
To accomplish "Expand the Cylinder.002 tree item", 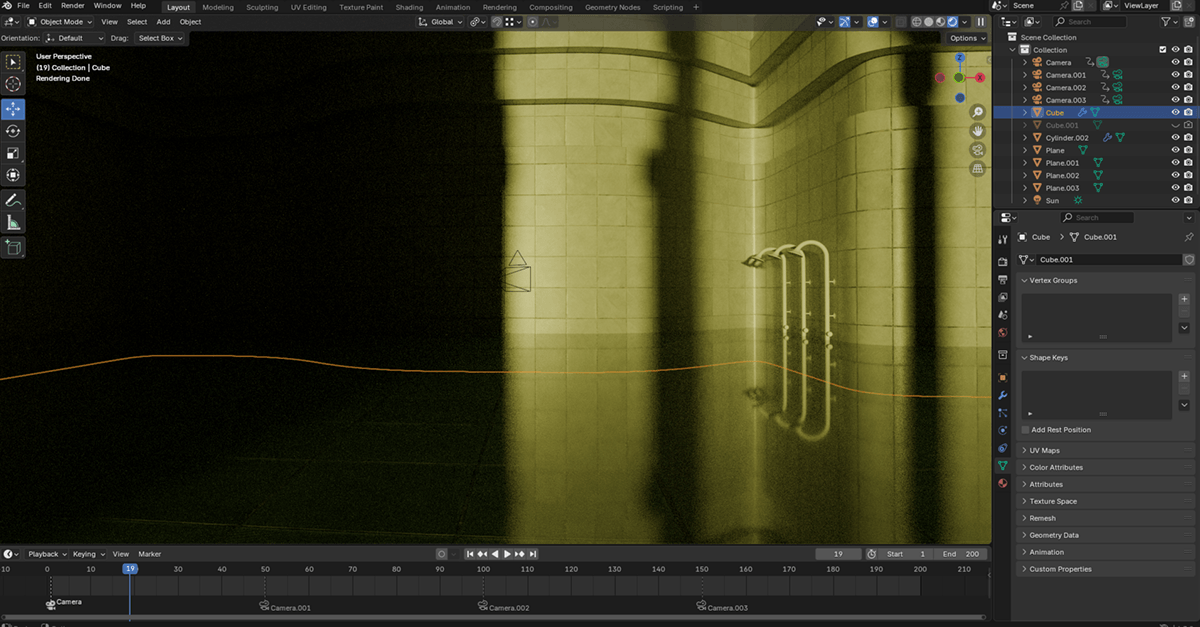I will pos(1025,138).
